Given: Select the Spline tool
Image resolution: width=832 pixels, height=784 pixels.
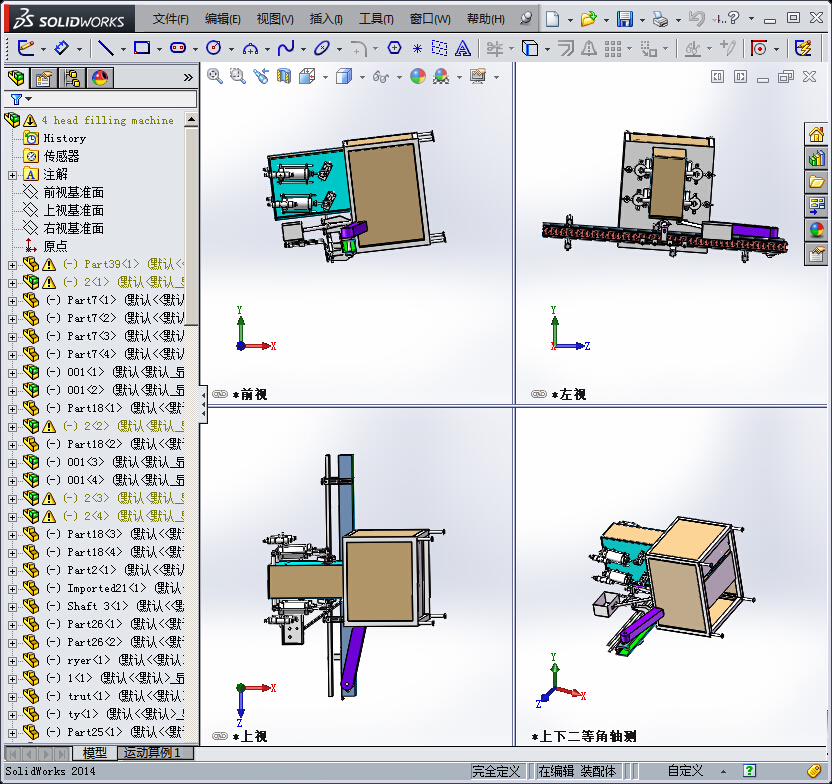Looking at the screenshot, I should pyautogui.click(x=286, y=48).
